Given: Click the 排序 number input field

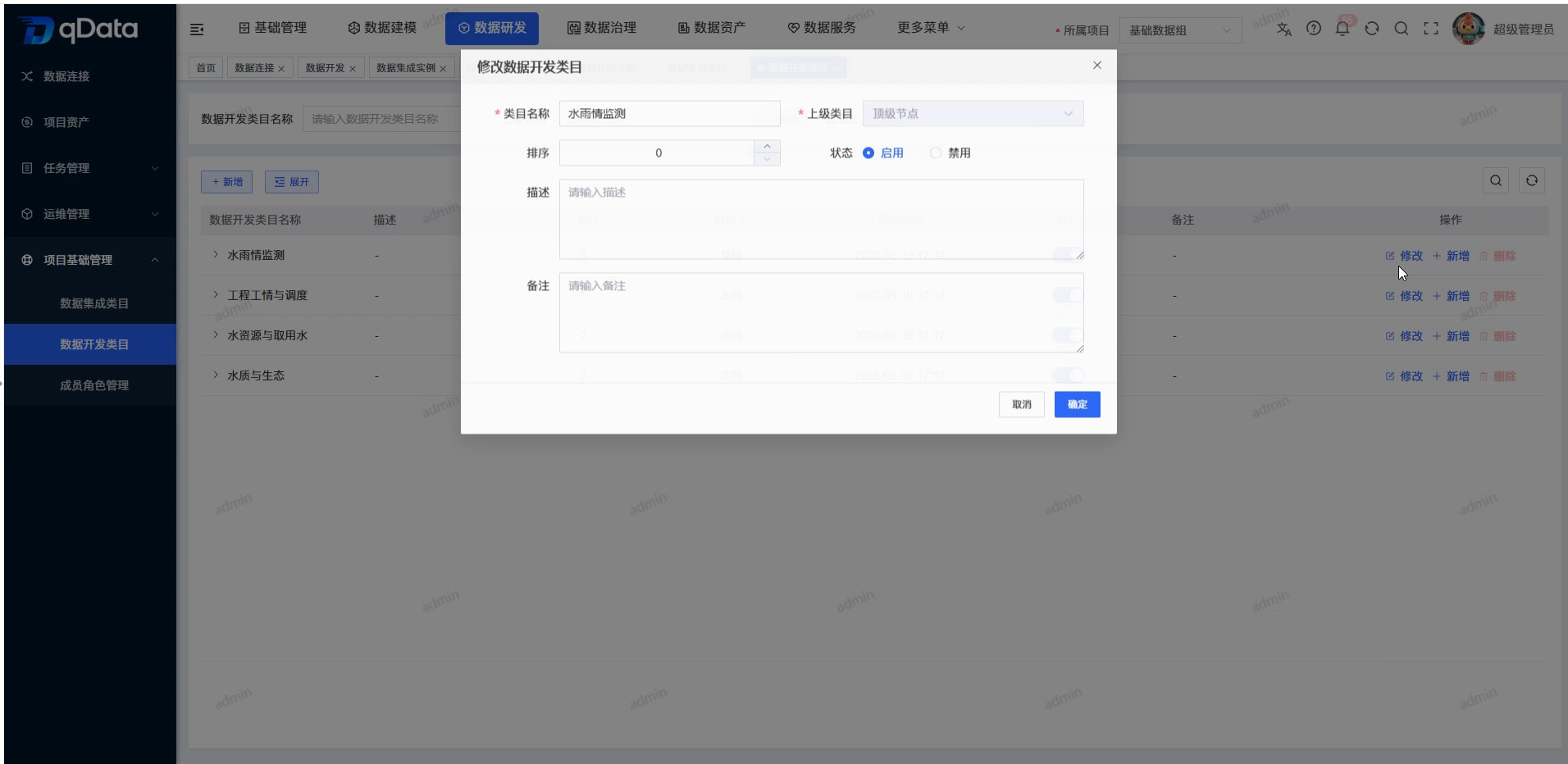Looking at the screenshot, I should (657, 153).
